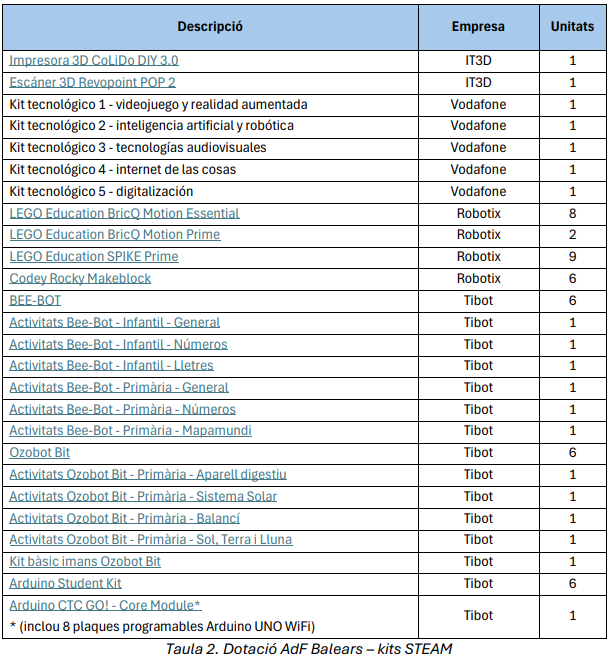
Task: Follow Ozobot Bit Sistema Solar activity link
Action: coord(143,497)
